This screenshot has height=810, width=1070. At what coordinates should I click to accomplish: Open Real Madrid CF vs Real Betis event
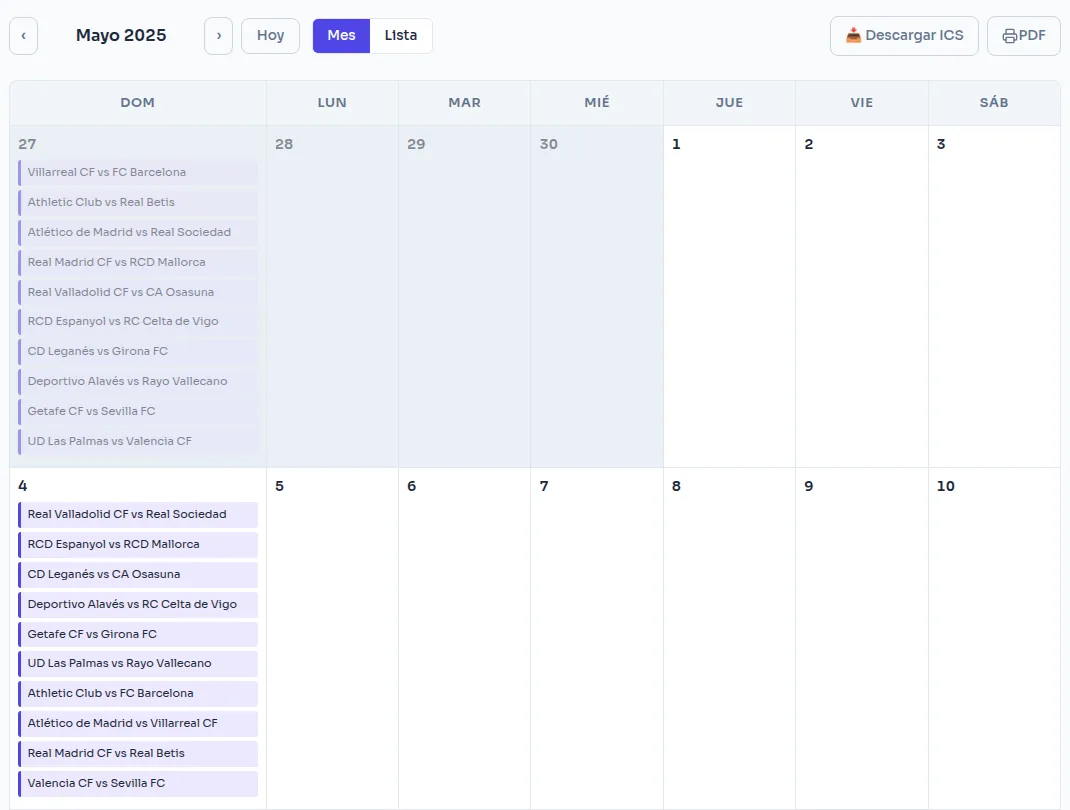pos(138,753)
